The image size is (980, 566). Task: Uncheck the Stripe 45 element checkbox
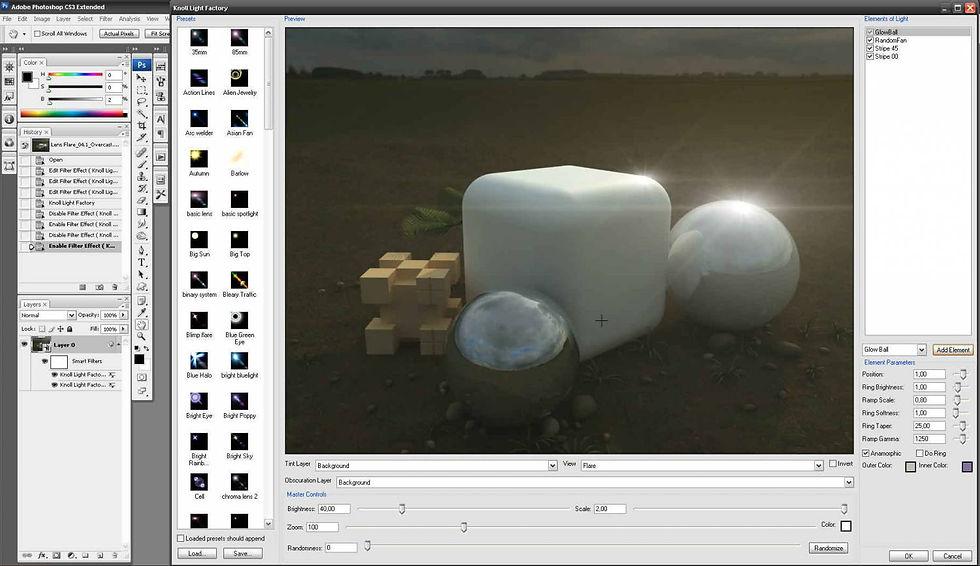click(869, 48)
